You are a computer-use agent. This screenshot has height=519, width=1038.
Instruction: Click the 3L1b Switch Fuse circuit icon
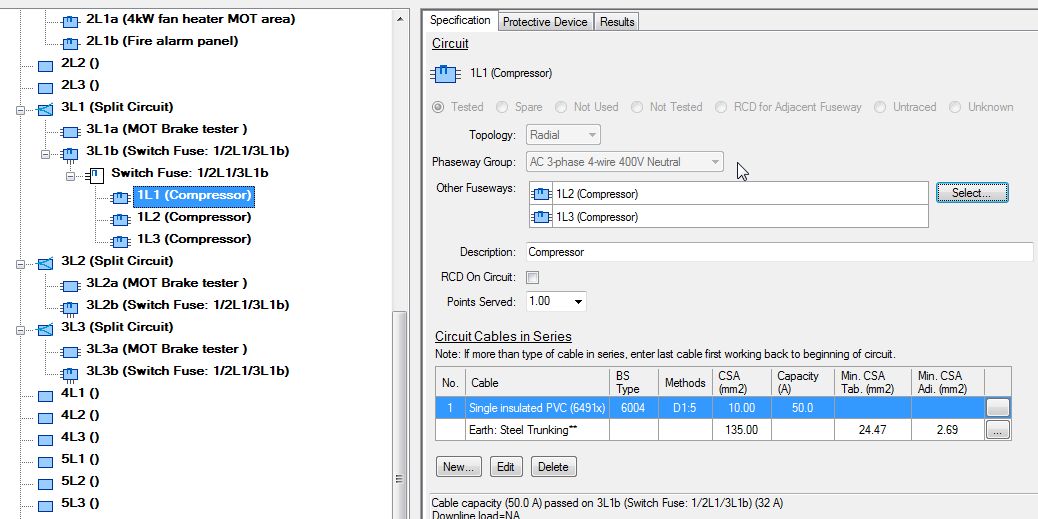click(70, 154)
